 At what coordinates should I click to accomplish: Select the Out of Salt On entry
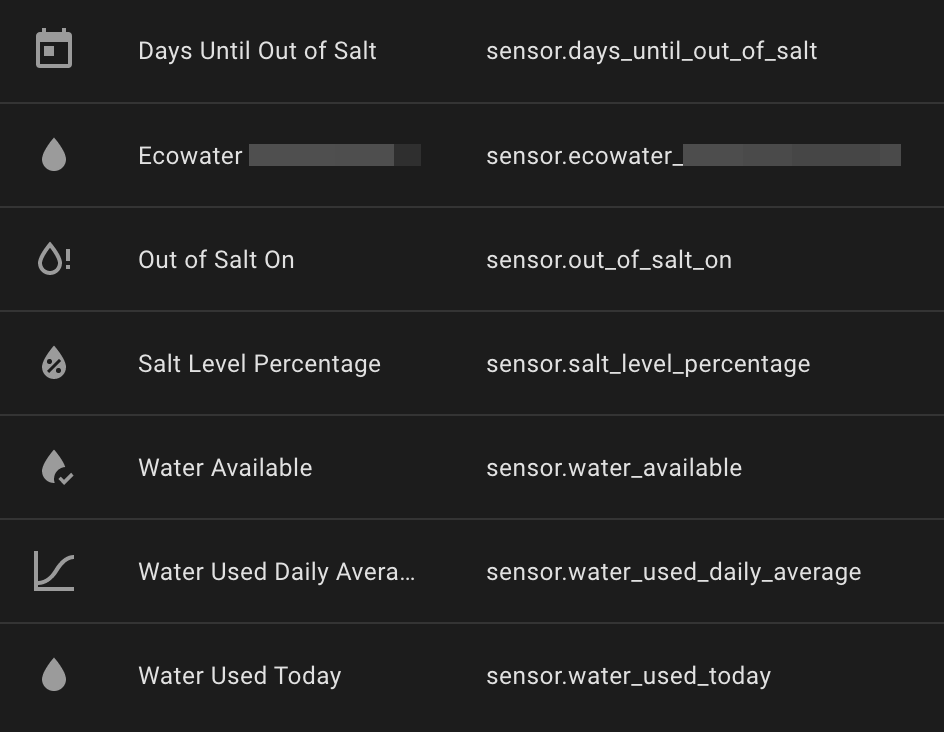click(216, 260)
